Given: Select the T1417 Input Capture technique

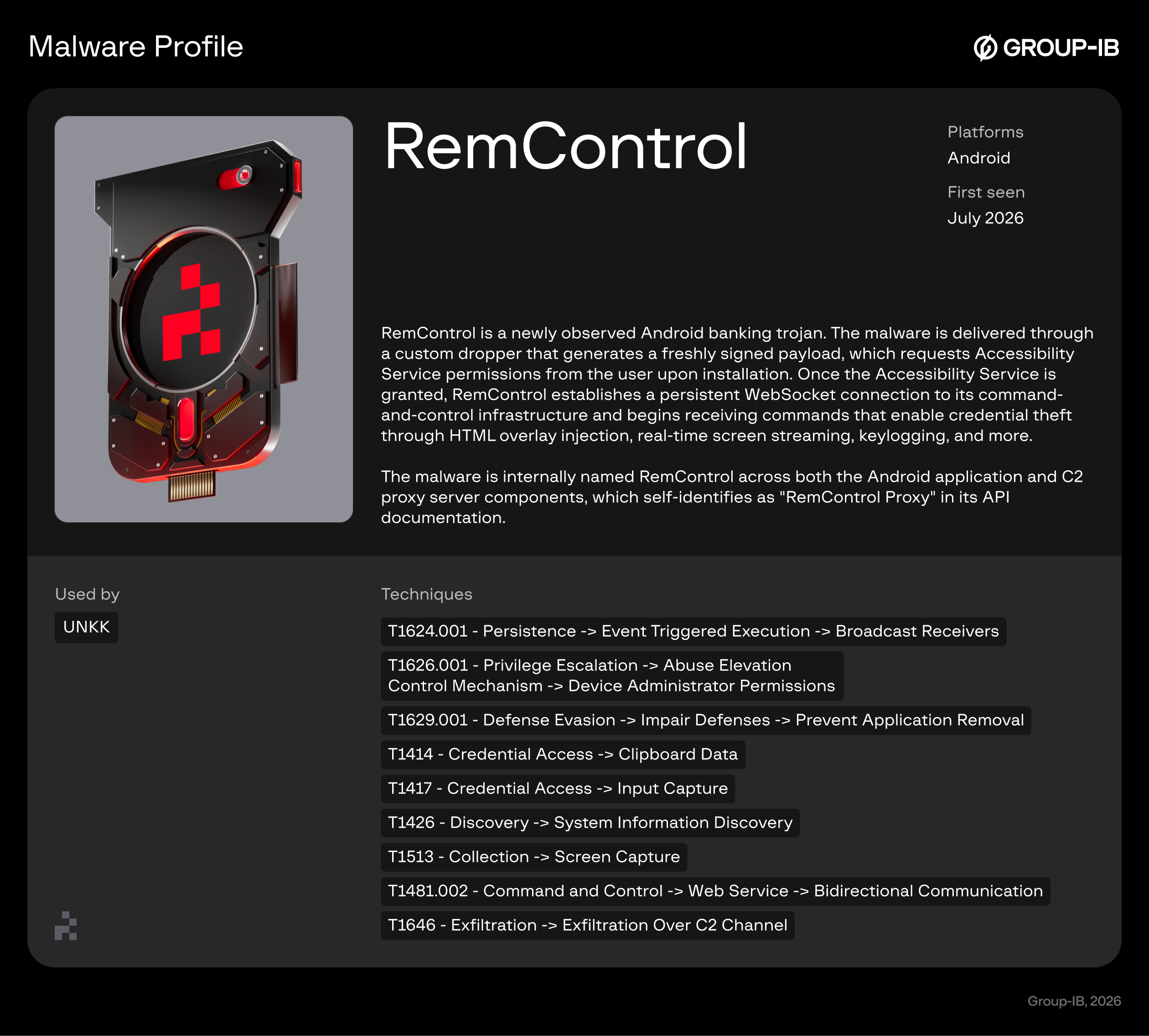Looking at the screenshot, I should (558, 789).
